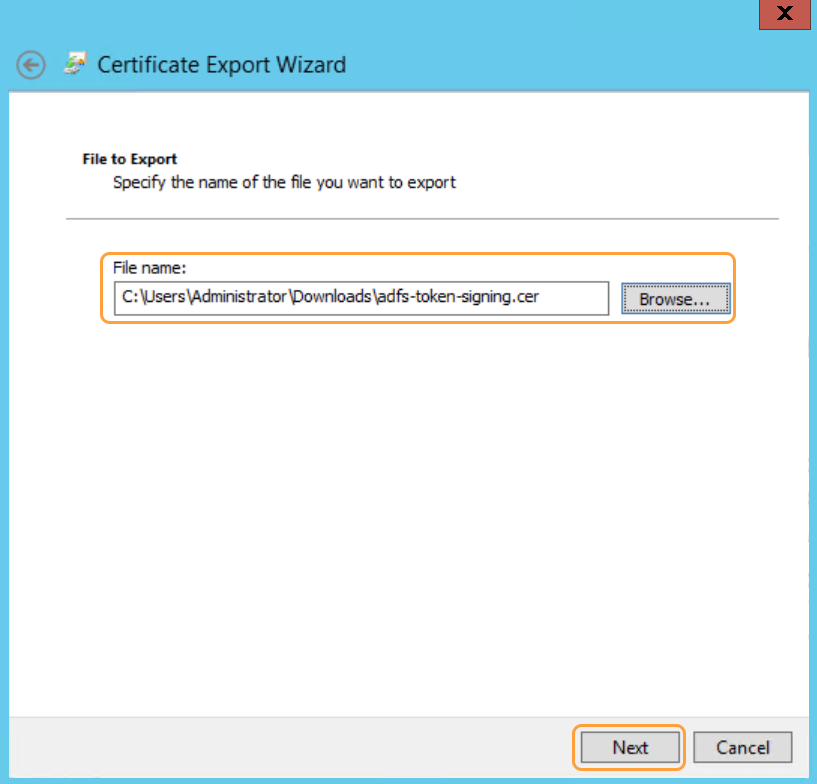Click the 'File to Export' heading
This screenshot has width=817, height=784.
(x=129, y=159)
